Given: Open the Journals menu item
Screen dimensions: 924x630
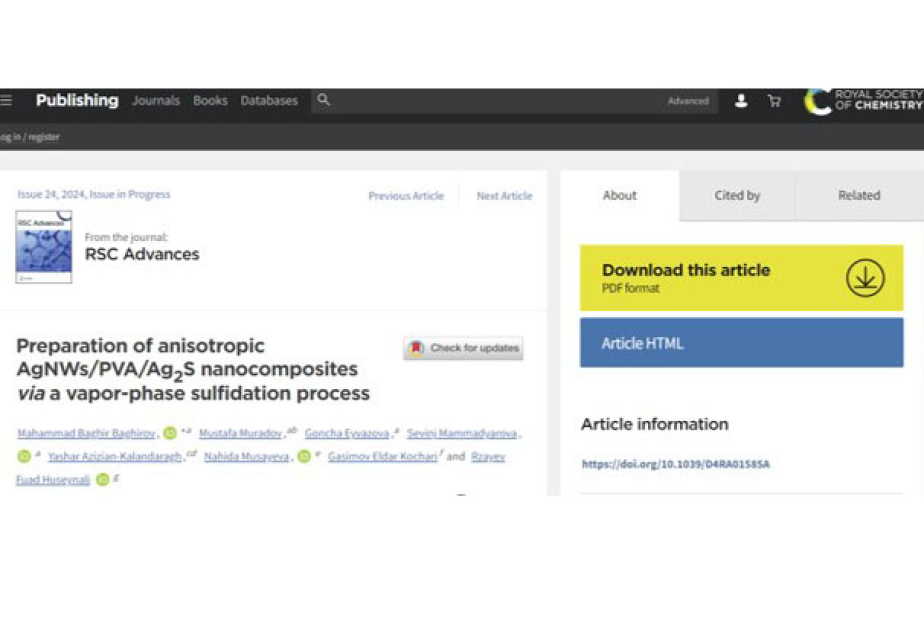Looking at the screenshot, I should coord(156,101).
